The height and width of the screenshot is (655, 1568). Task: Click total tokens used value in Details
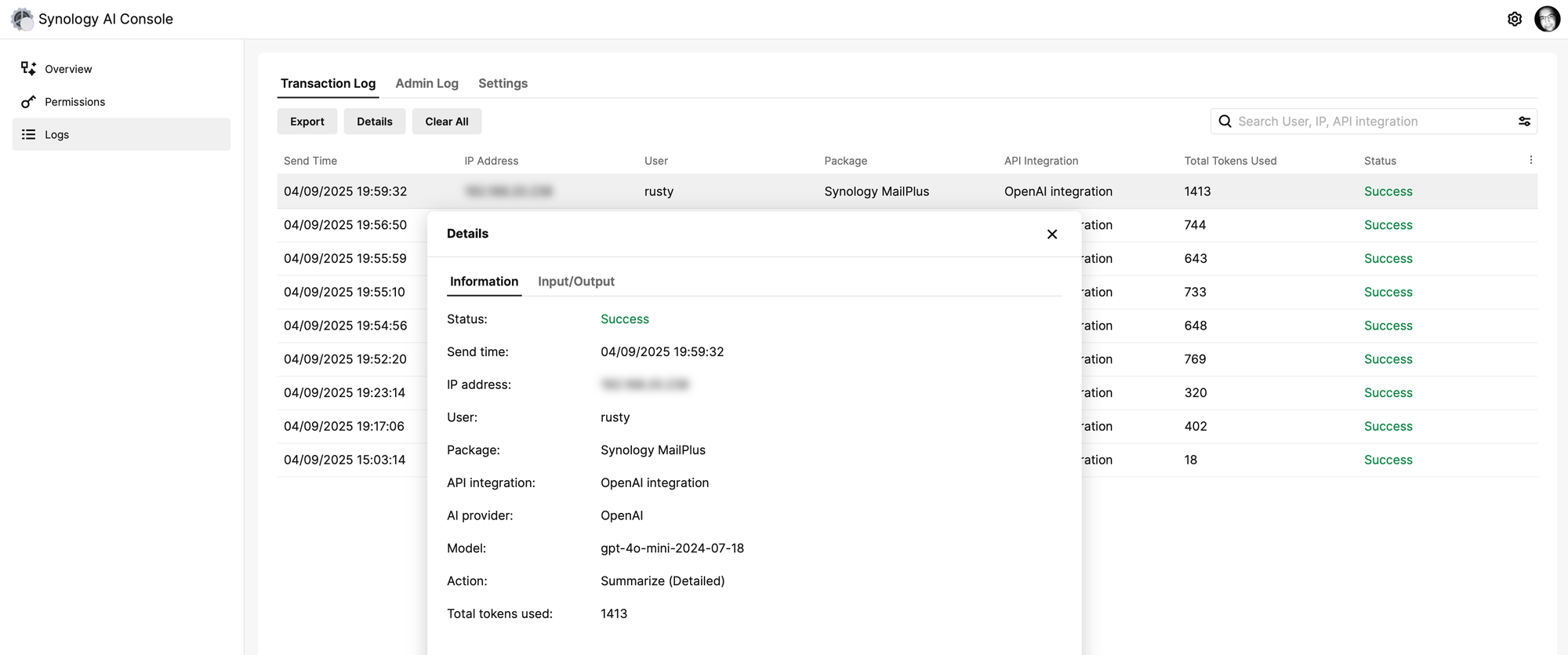tap(614, 614)
